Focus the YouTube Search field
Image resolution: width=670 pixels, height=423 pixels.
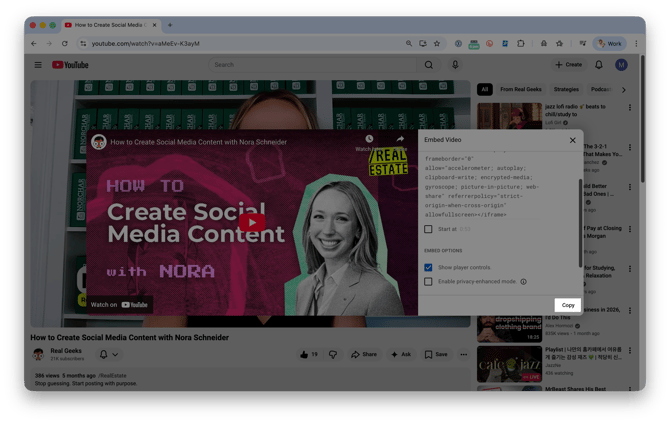(x=312, y=65)
